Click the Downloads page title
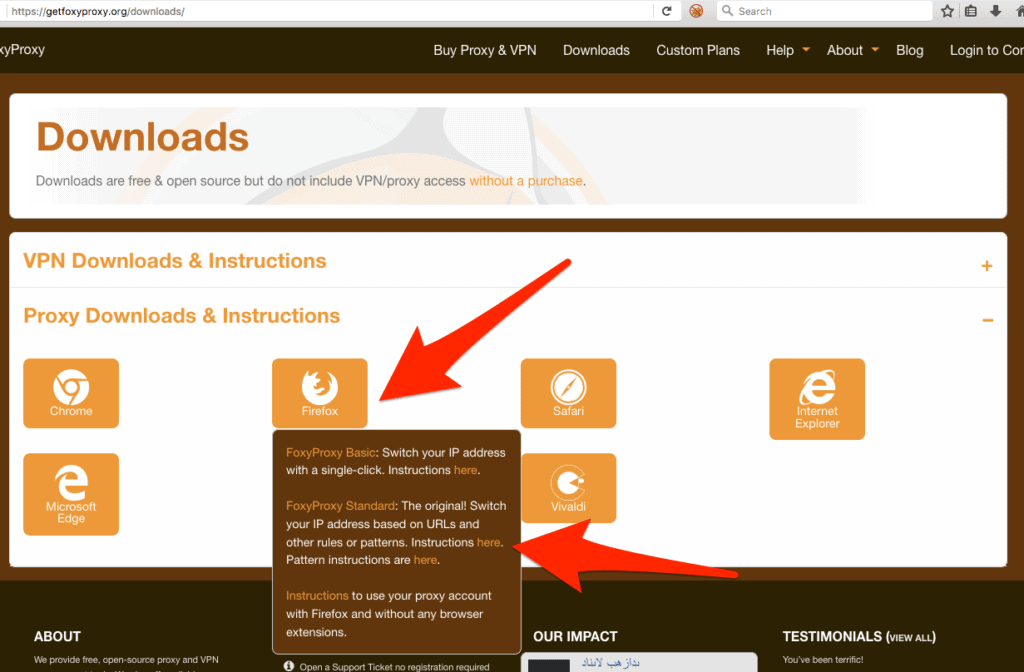 (x=142, y=137)
